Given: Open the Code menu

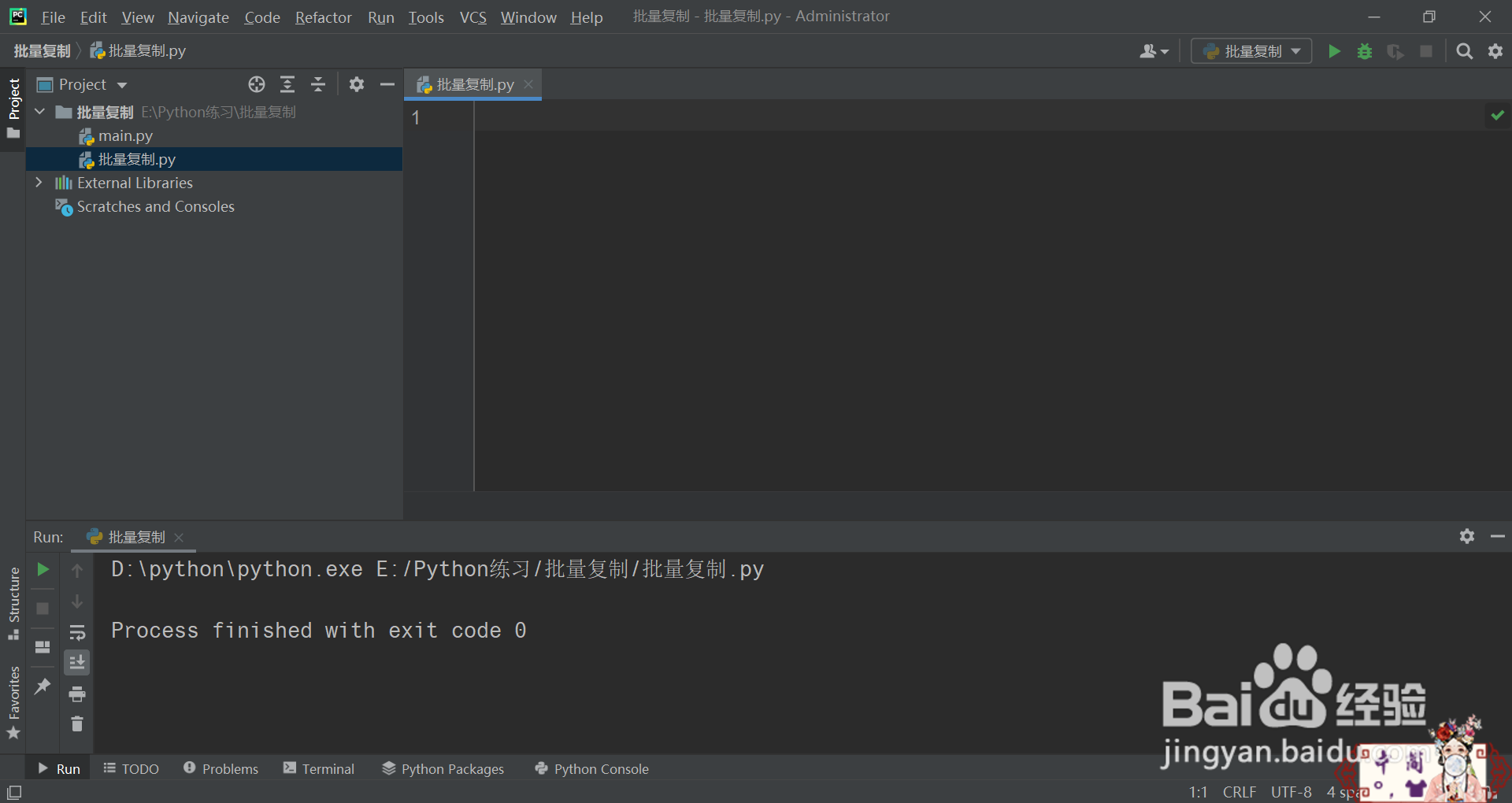Looking at the screenshot, I should coord(262,17).
